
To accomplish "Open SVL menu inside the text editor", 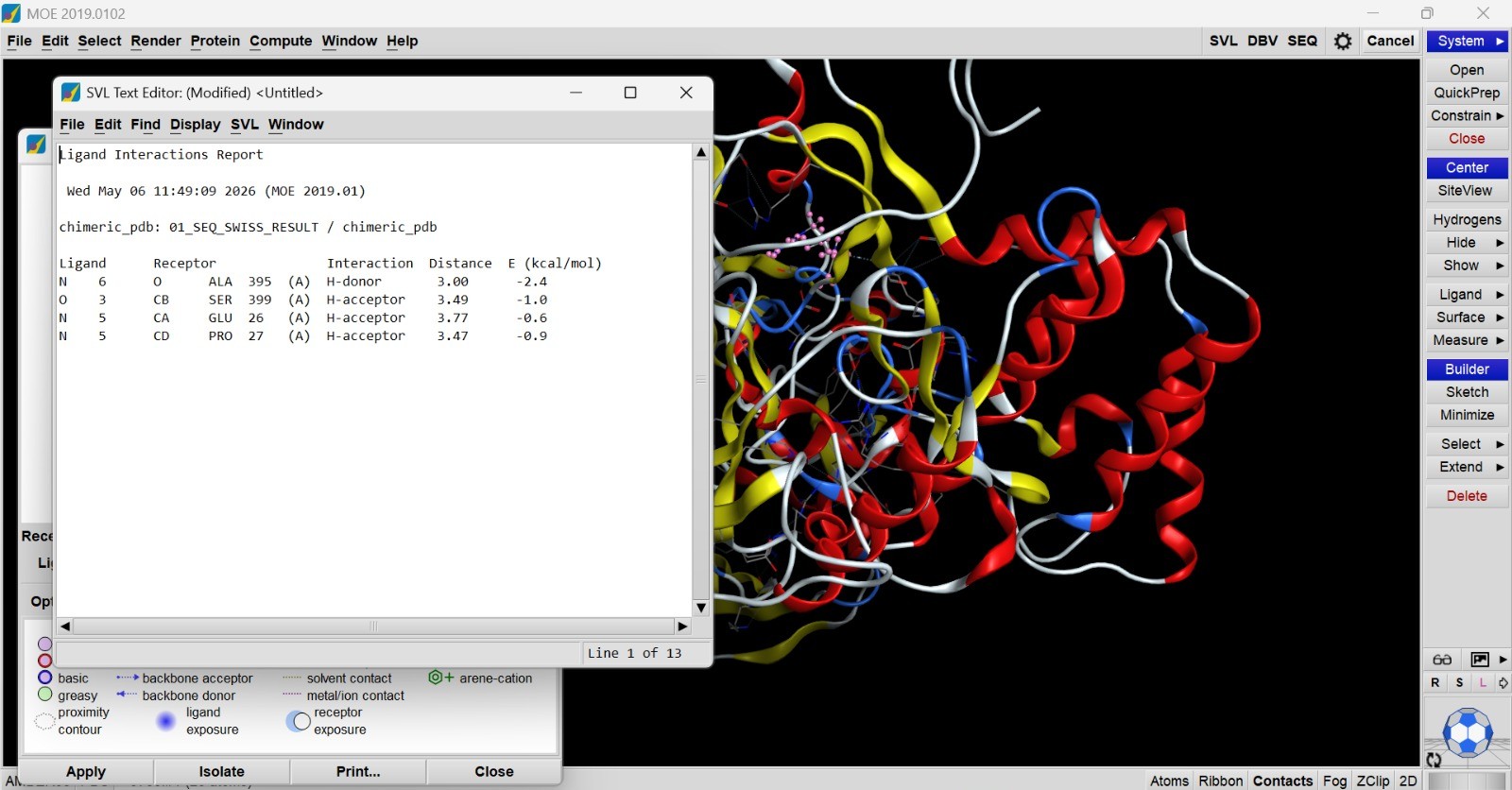I will (x=244, y=124).
